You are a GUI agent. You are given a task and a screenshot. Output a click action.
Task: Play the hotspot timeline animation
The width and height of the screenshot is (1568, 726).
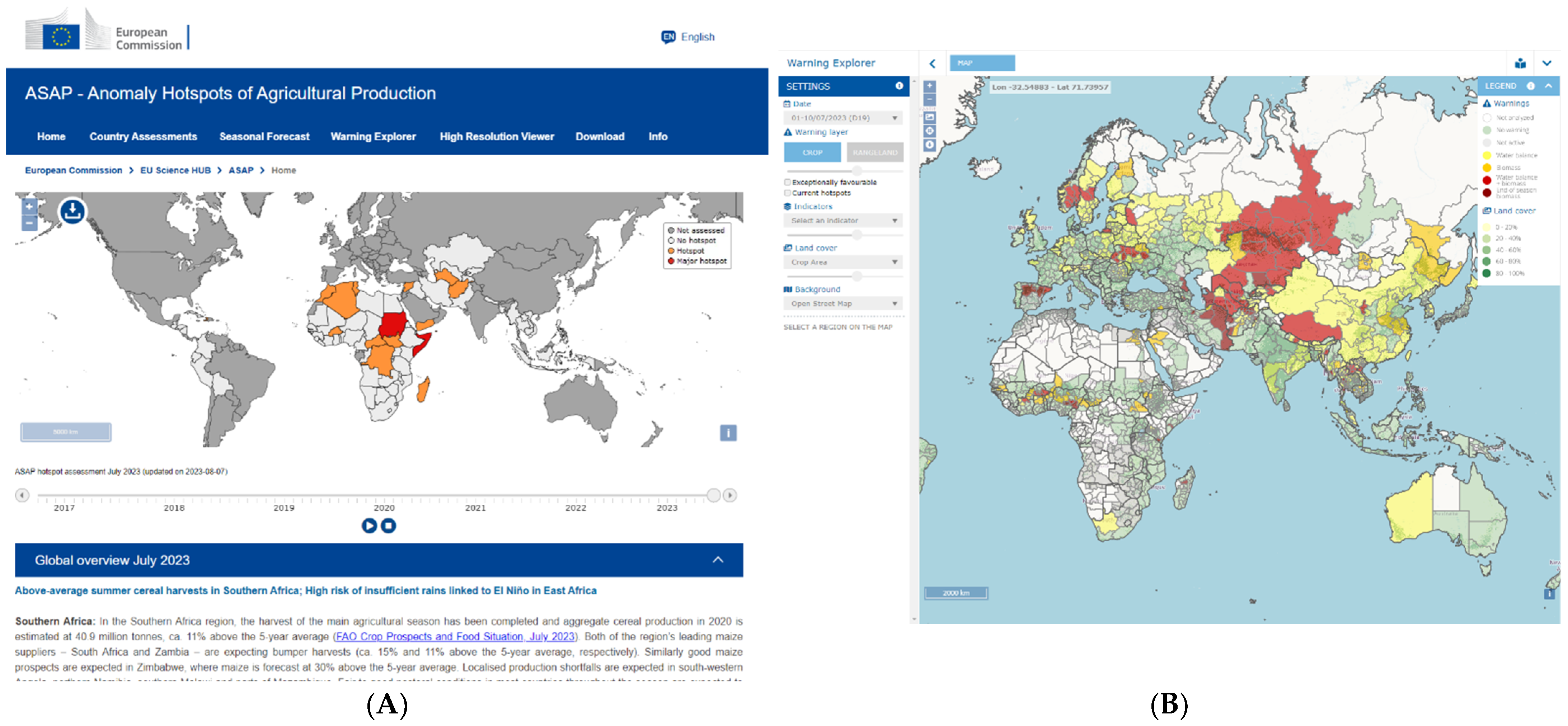(369, 525)
